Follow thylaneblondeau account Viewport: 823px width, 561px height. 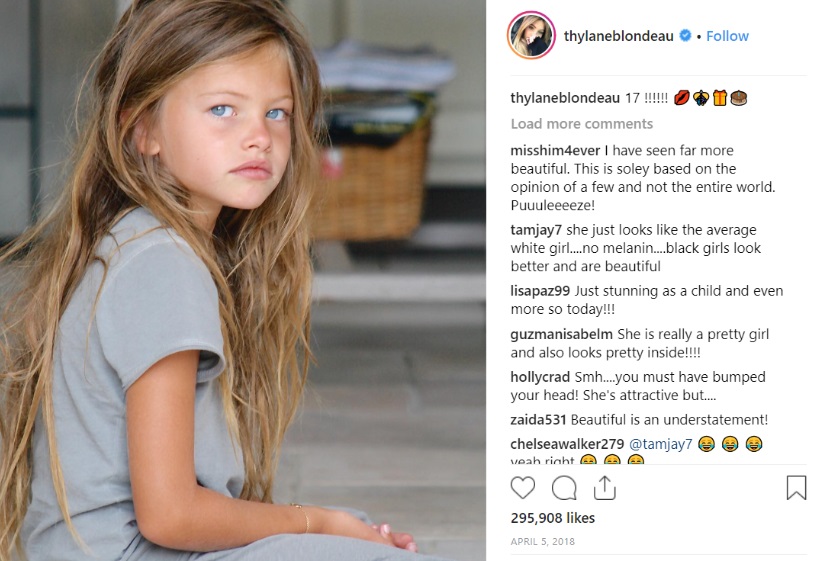(727, 36)
